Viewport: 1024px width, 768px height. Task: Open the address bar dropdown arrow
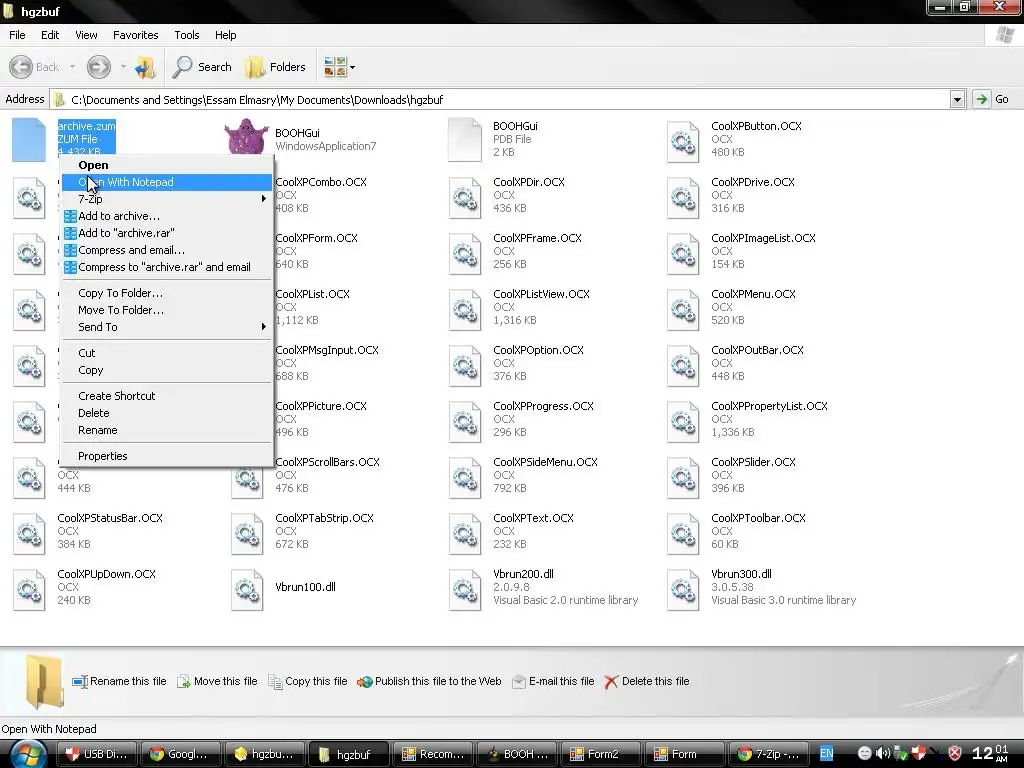pos(957,99)
